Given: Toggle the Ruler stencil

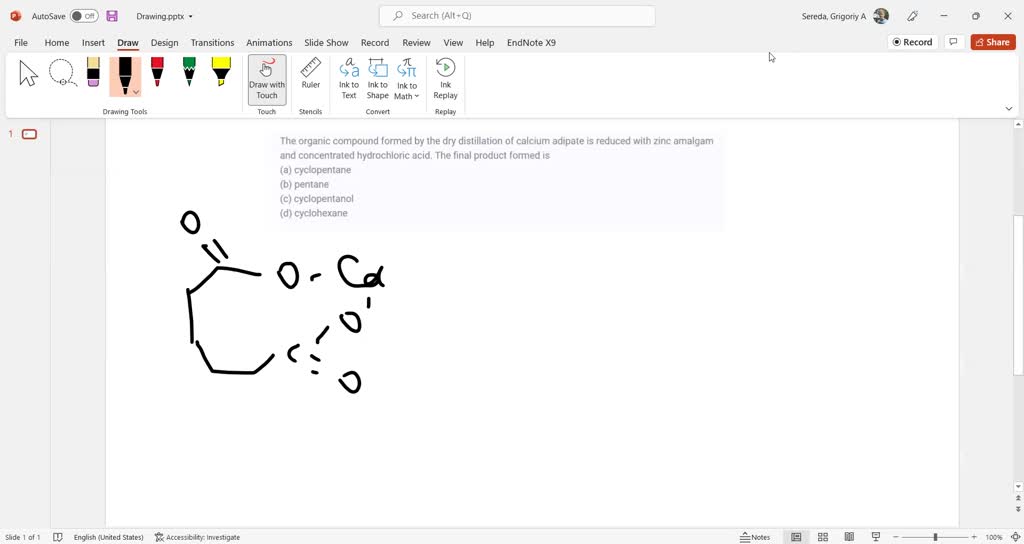Looking at the screenshot, I should [x=311, y=74].
